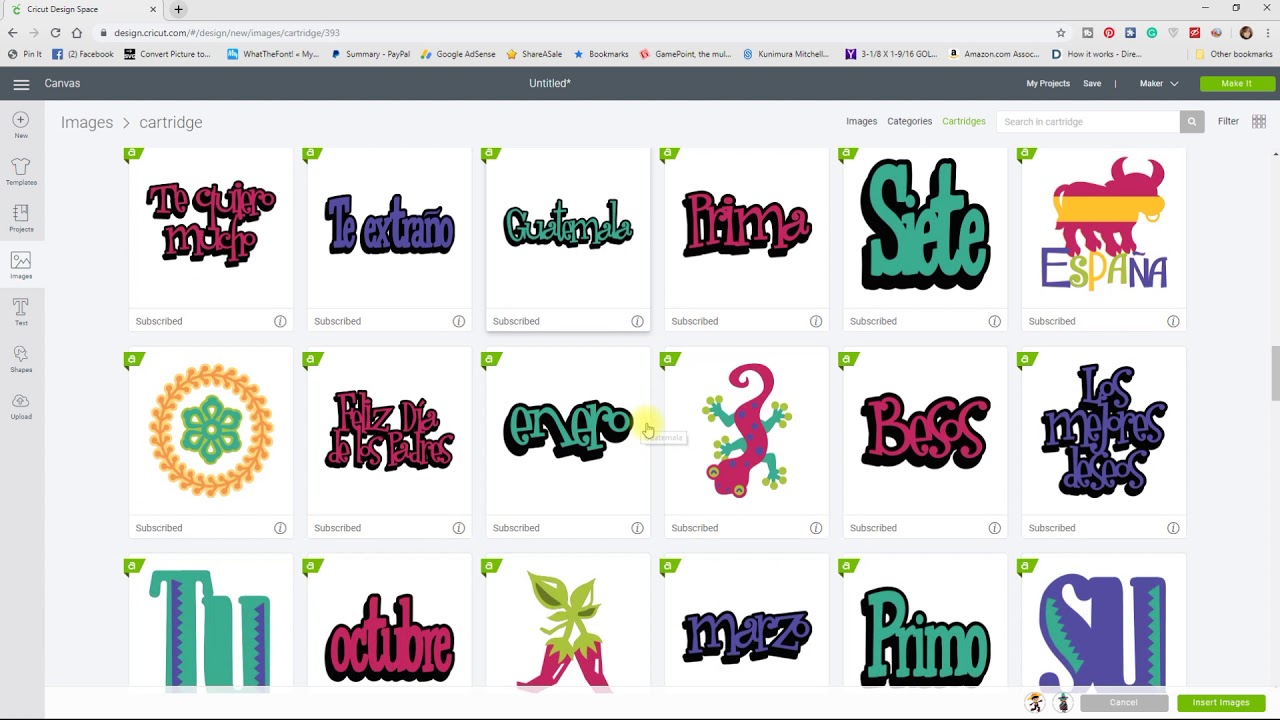Open a new browser tab

point(178,10)
